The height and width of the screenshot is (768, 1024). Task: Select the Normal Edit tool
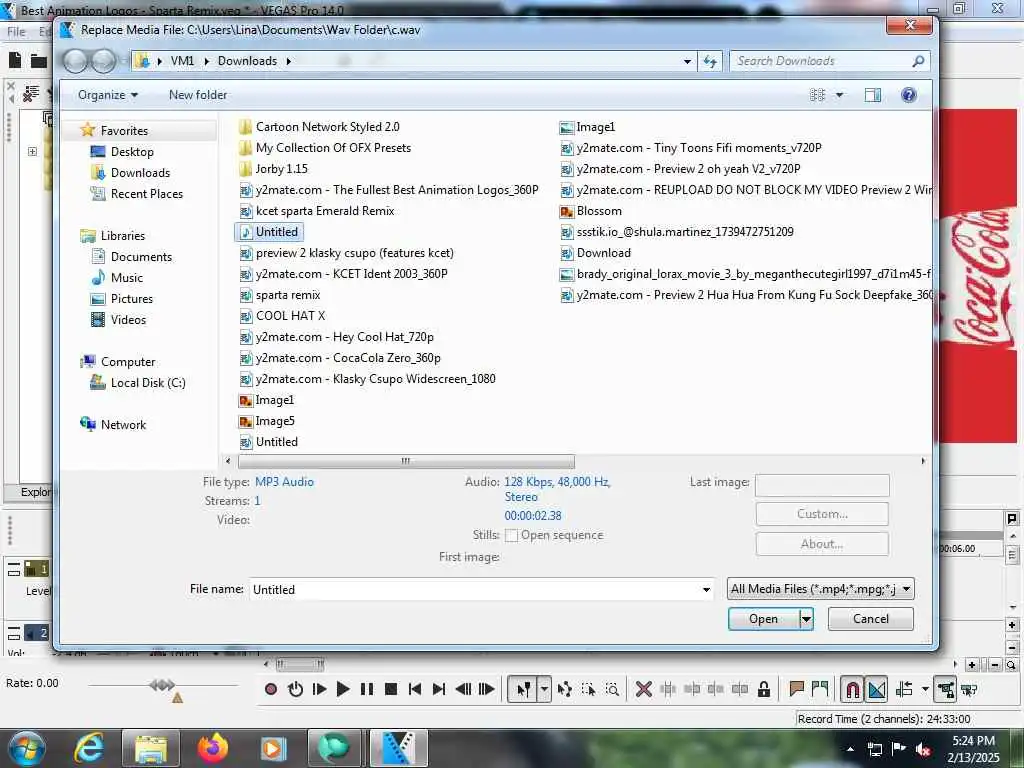[x=523, y=689]
